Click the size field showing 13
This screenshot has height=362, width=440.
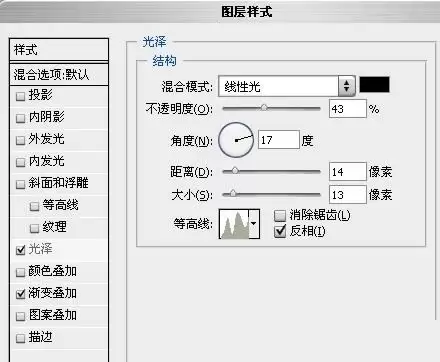[x=348, y=195]
